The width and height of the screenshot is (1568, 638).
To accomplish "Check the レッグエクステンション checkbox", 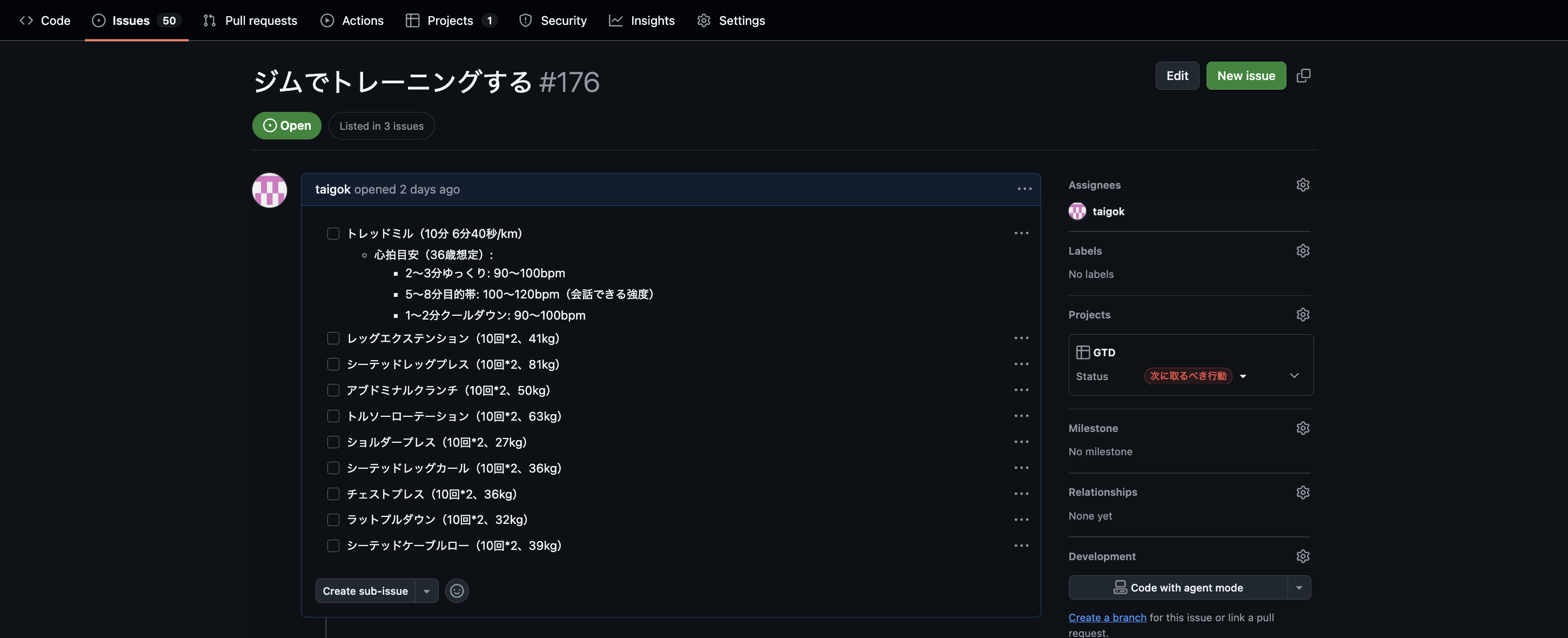I will pyautogui.click(x=333, y=338).
